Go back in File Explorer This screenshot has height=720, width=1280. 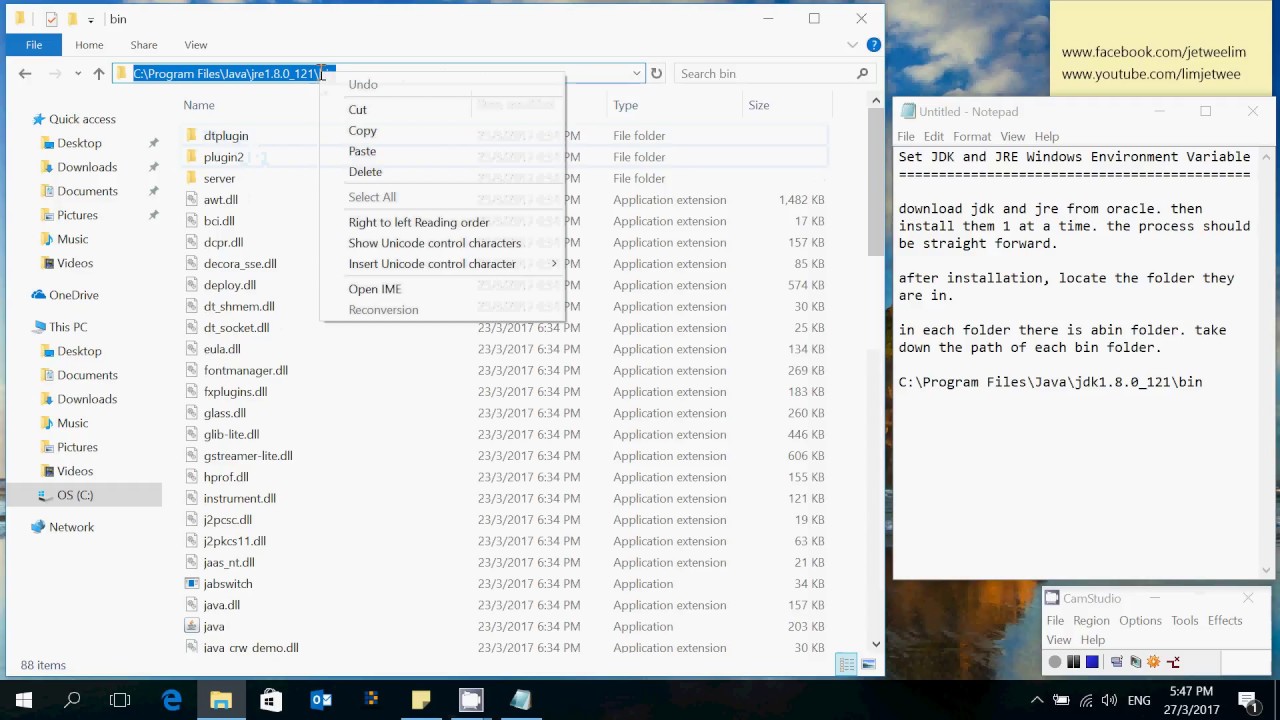click(x=25, y=73)
